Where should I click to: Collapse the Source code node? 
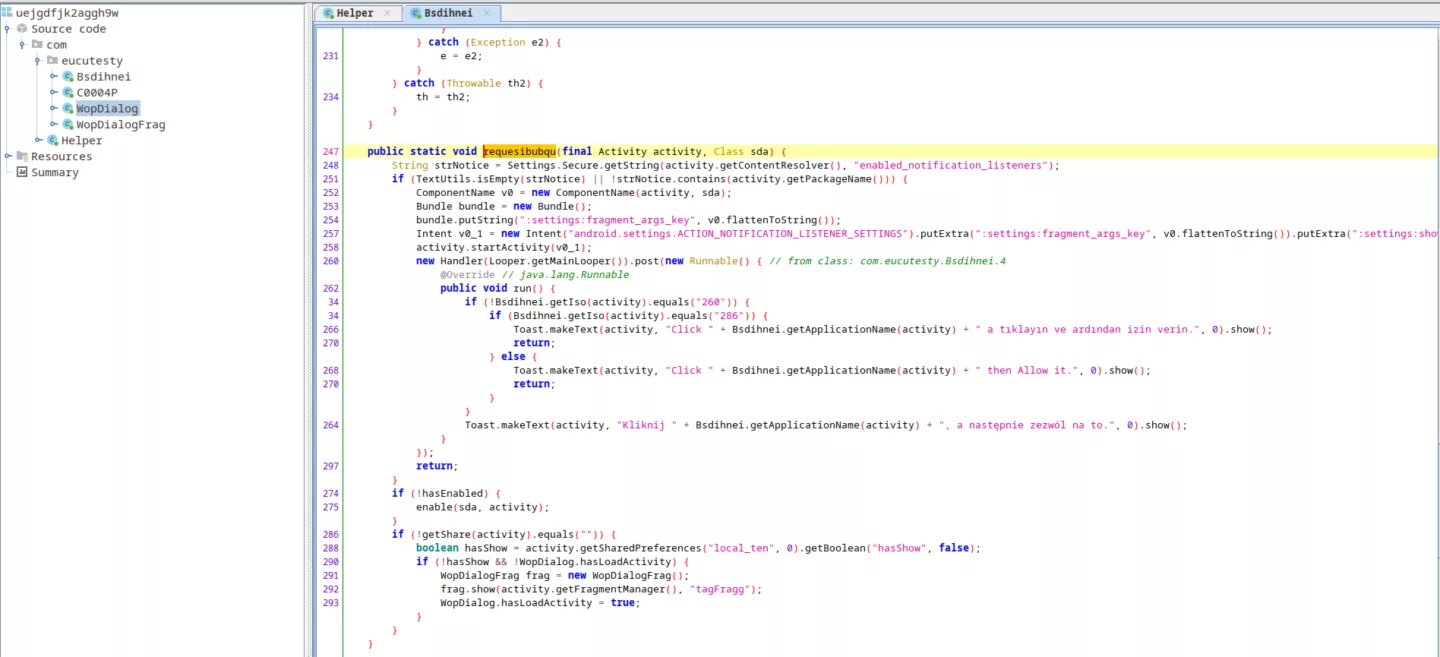pyautogui.click(x=7, y=29)
